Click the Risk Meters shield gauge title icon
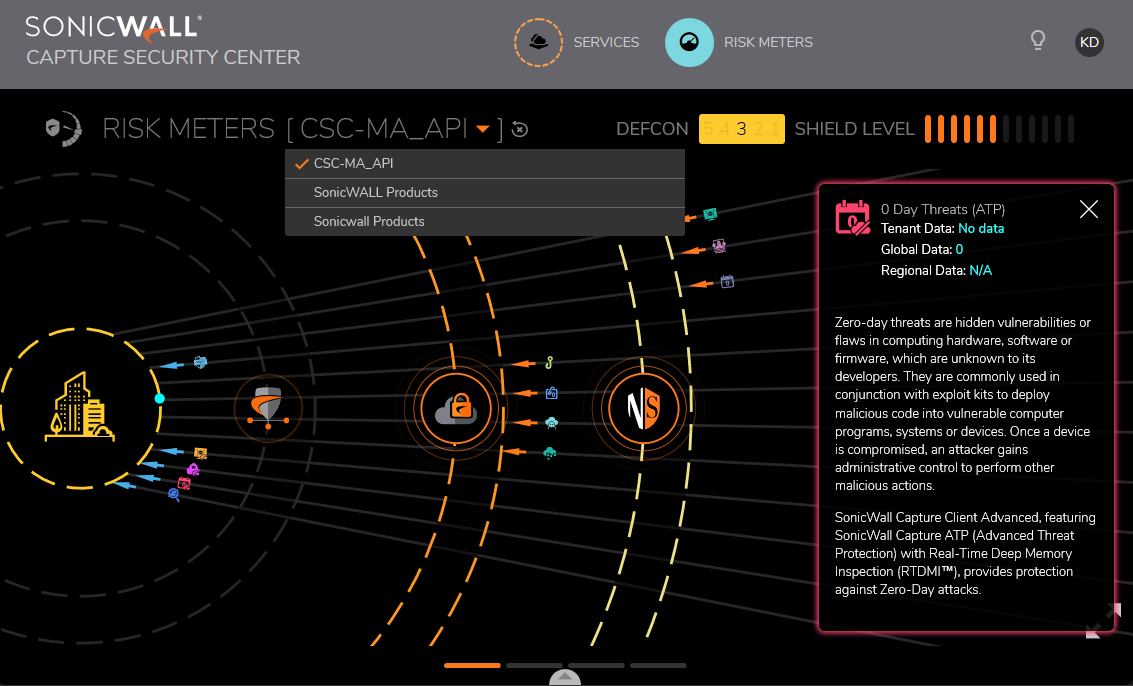1133x686 pixels. pos(64,129)
